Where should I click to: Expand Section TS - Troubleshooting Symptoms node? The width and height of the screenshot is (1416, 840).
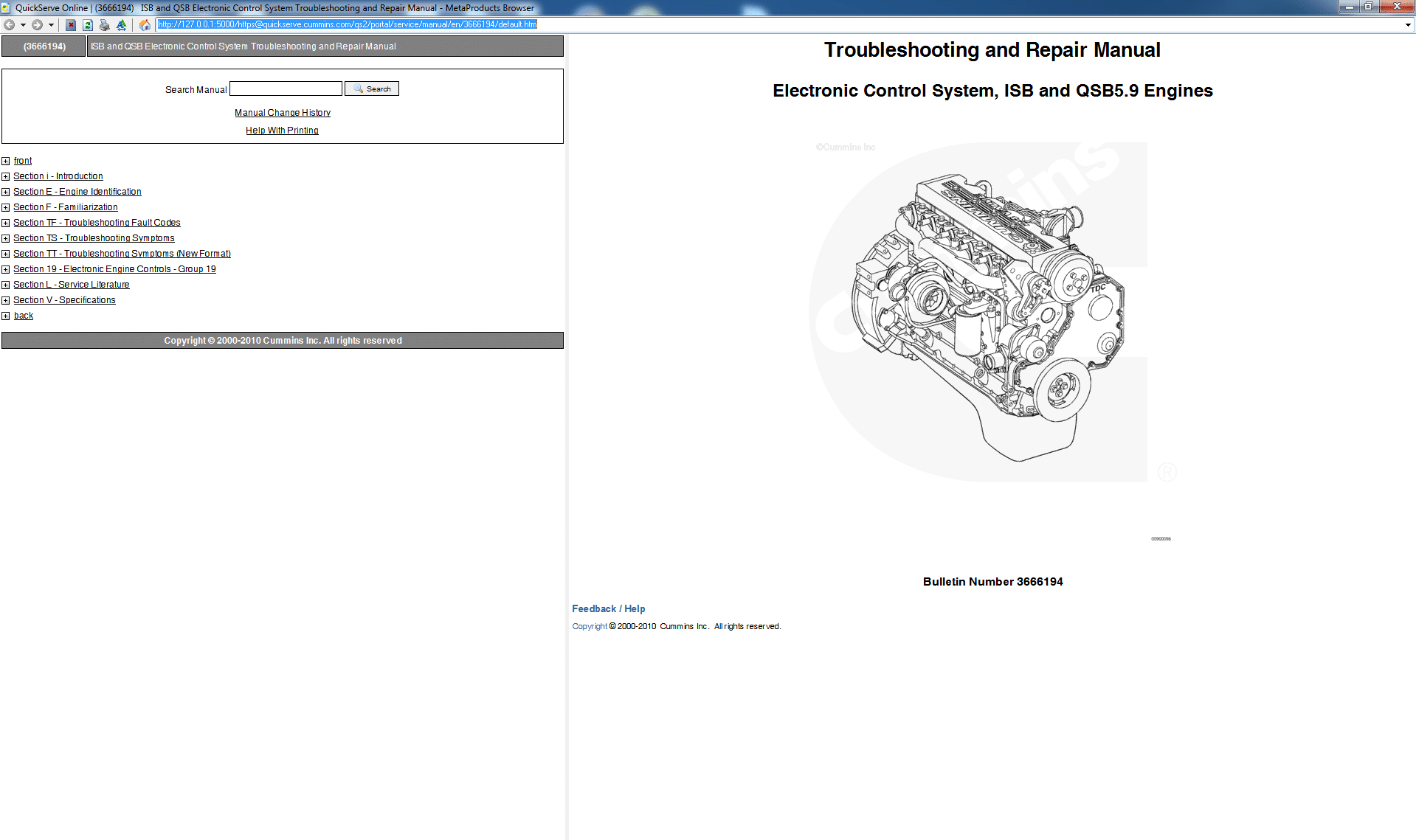6,238
